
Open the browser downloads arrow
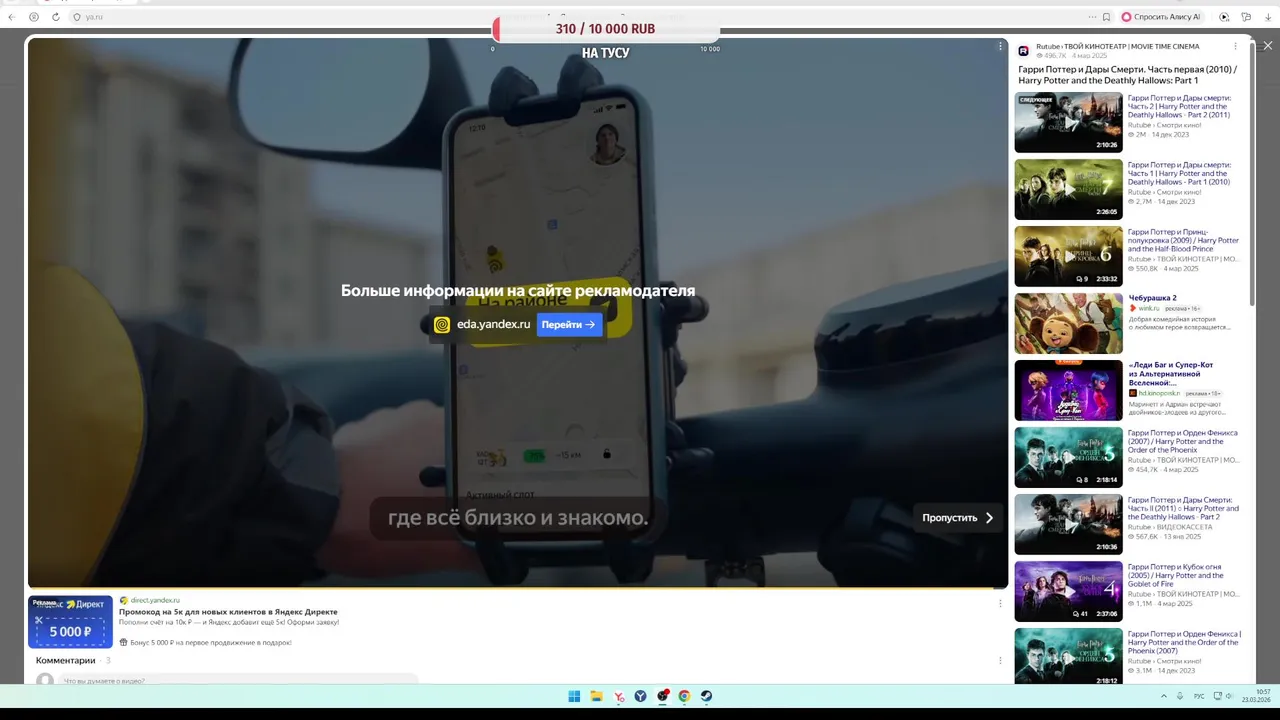point(1268,17)
